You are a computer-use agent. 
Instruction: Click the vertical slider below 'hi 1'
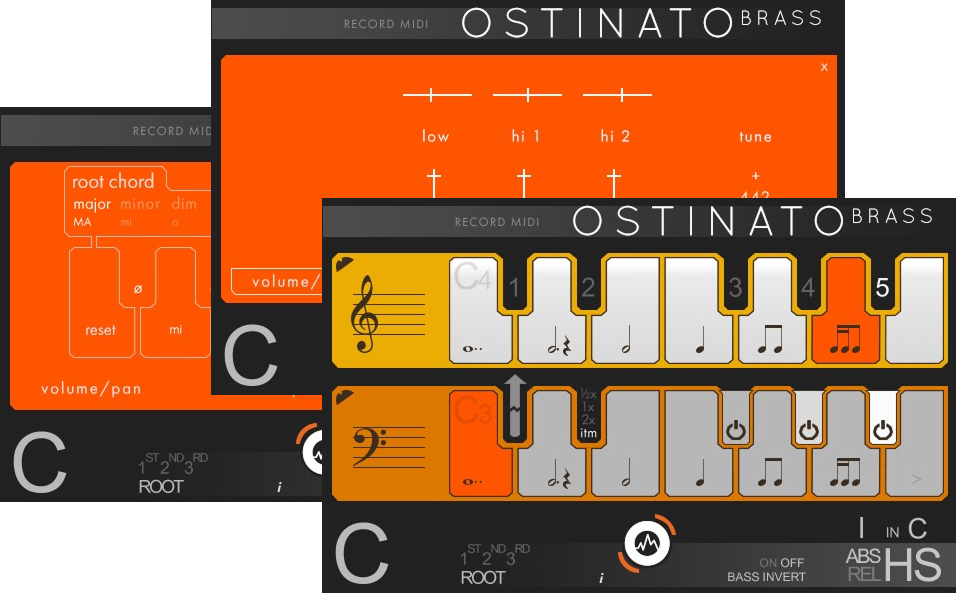pos(524,184)
